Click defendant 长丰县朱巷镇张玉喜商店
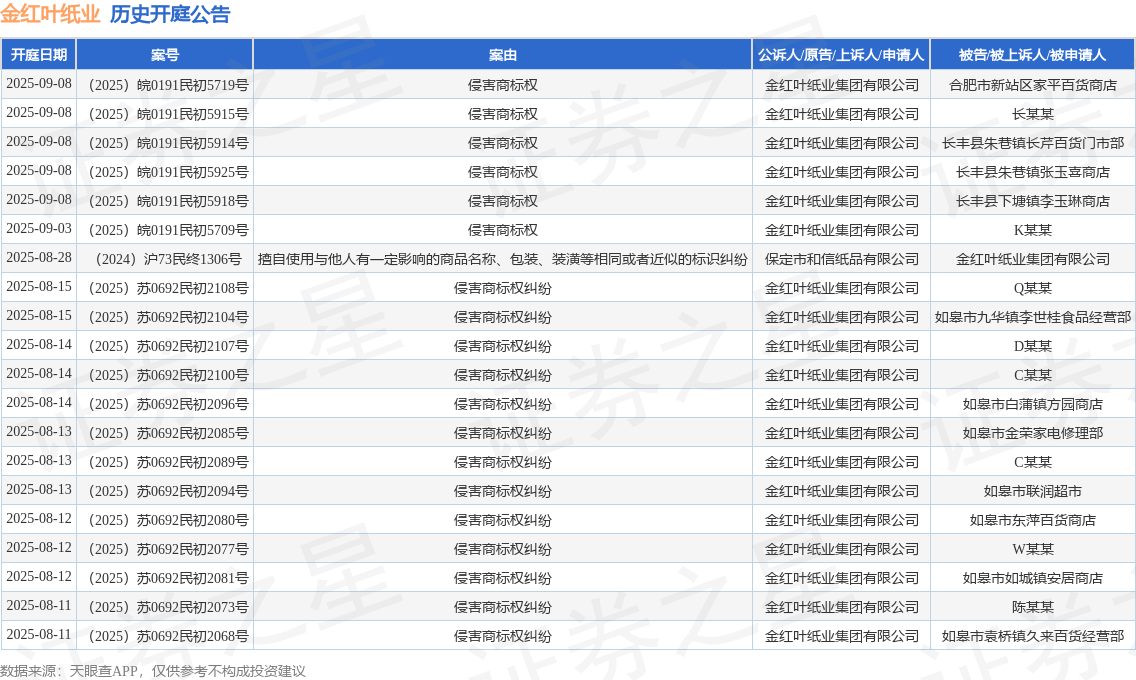Image resolution: width=1136 pixels, height=680 pixels. 1032,172
